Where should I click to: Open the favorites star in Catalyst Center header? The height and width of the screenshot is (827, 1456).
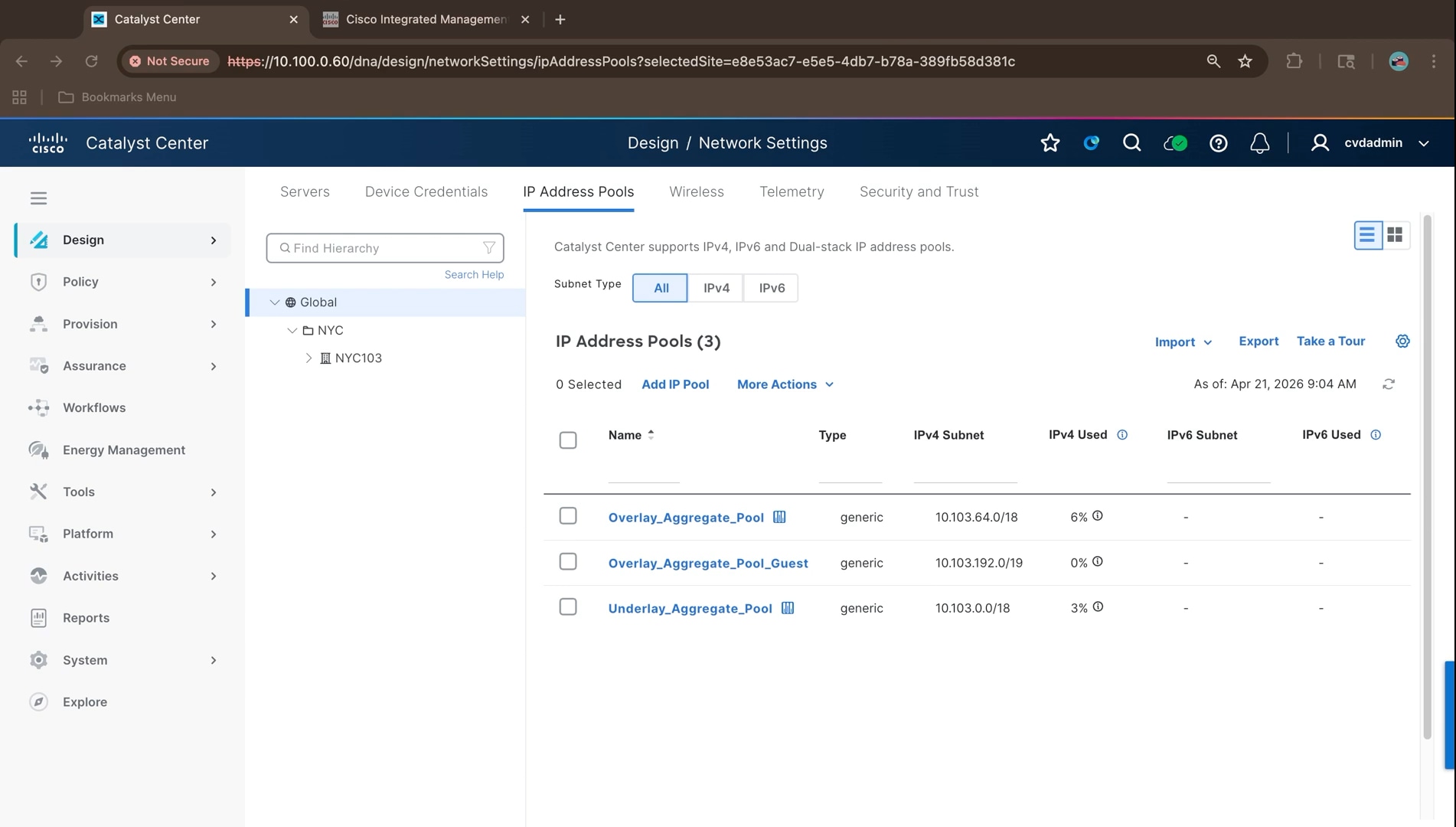coord(1050,143)
